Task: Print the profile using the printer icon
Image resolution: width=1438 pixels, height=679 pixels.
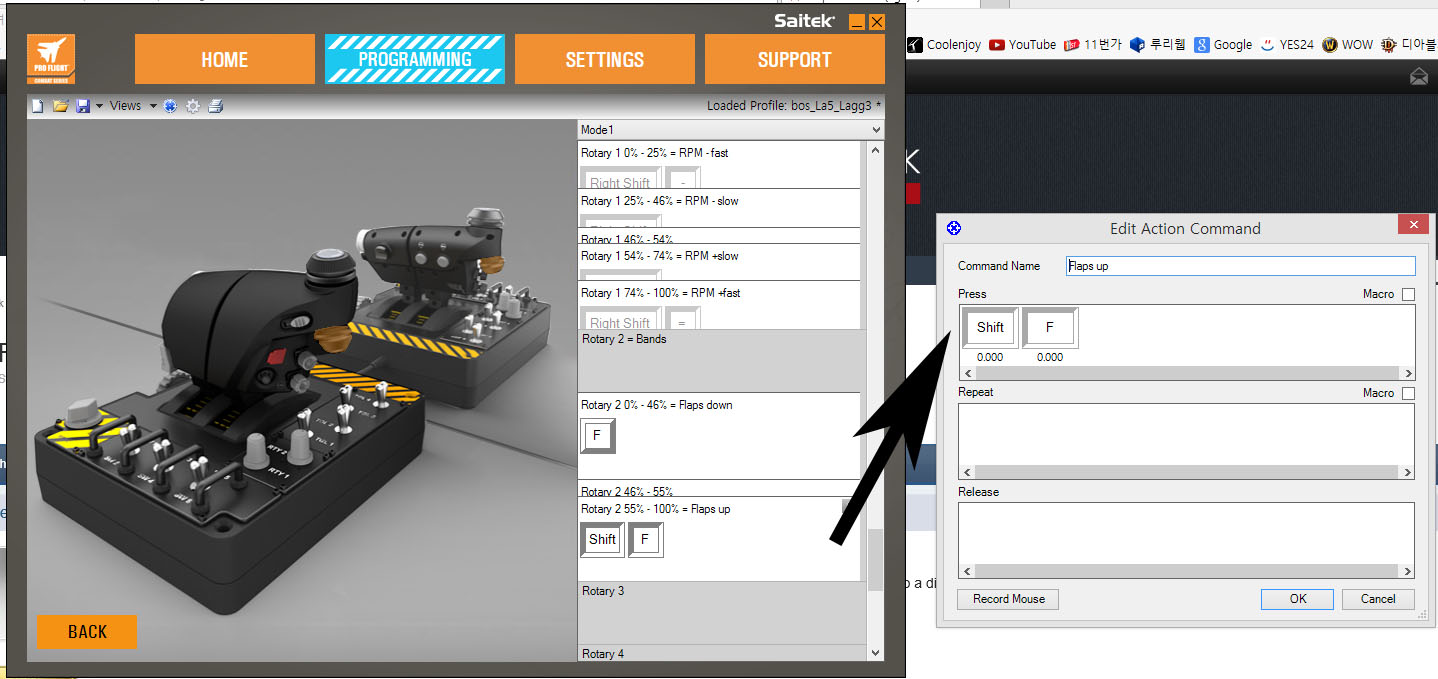Action: click(x=216, y=106)
